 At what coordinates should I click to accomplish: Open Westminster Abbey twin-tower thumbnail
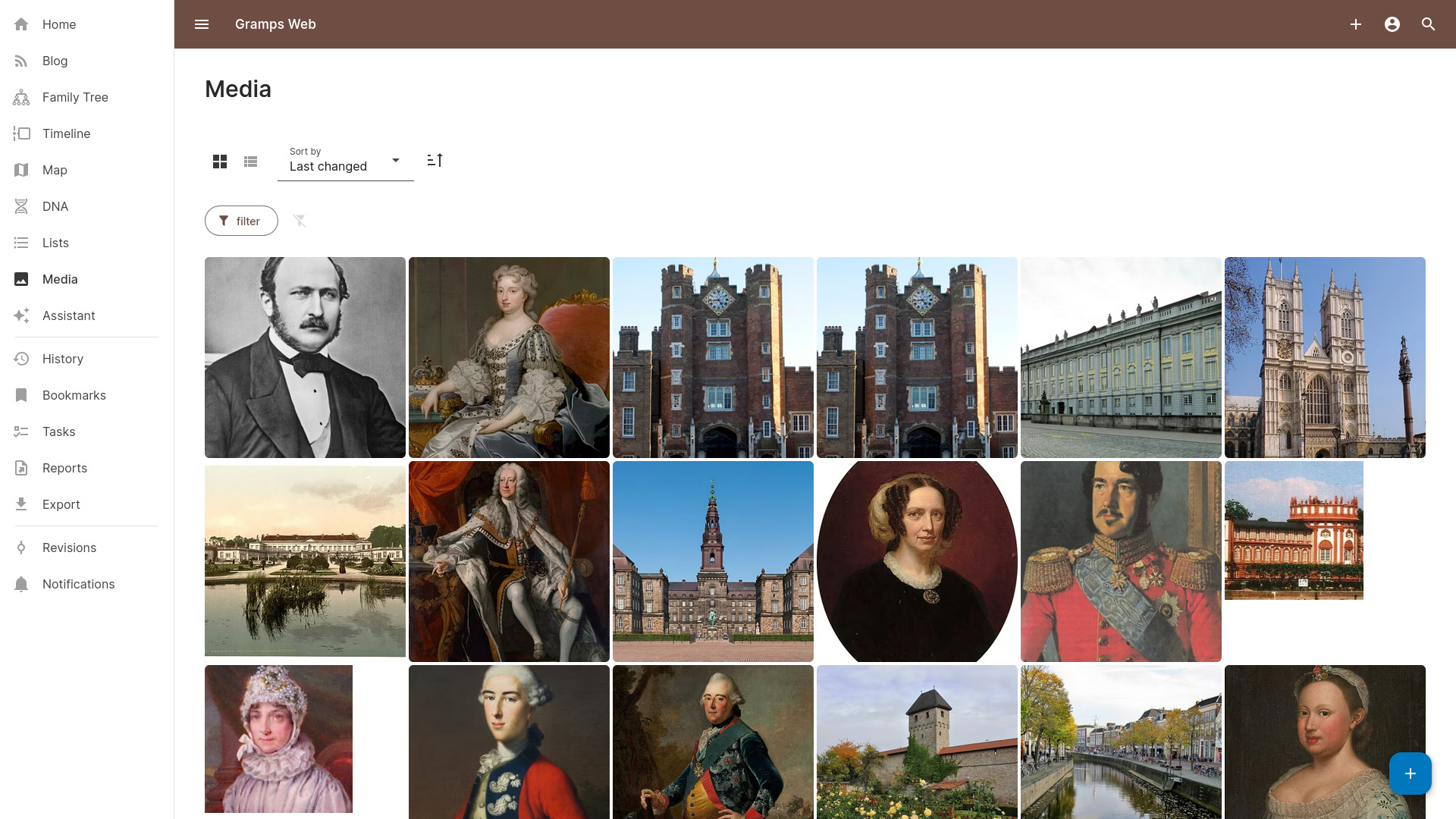tap(1325, 357)
